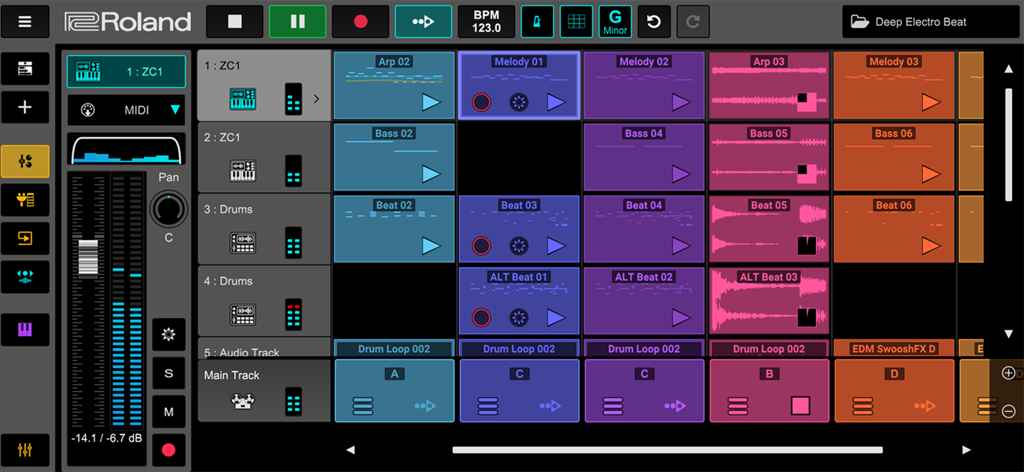Stop the playing Bass 05 clip
Viewport: 1024px width, 472px height.
[x=807, y=174]
